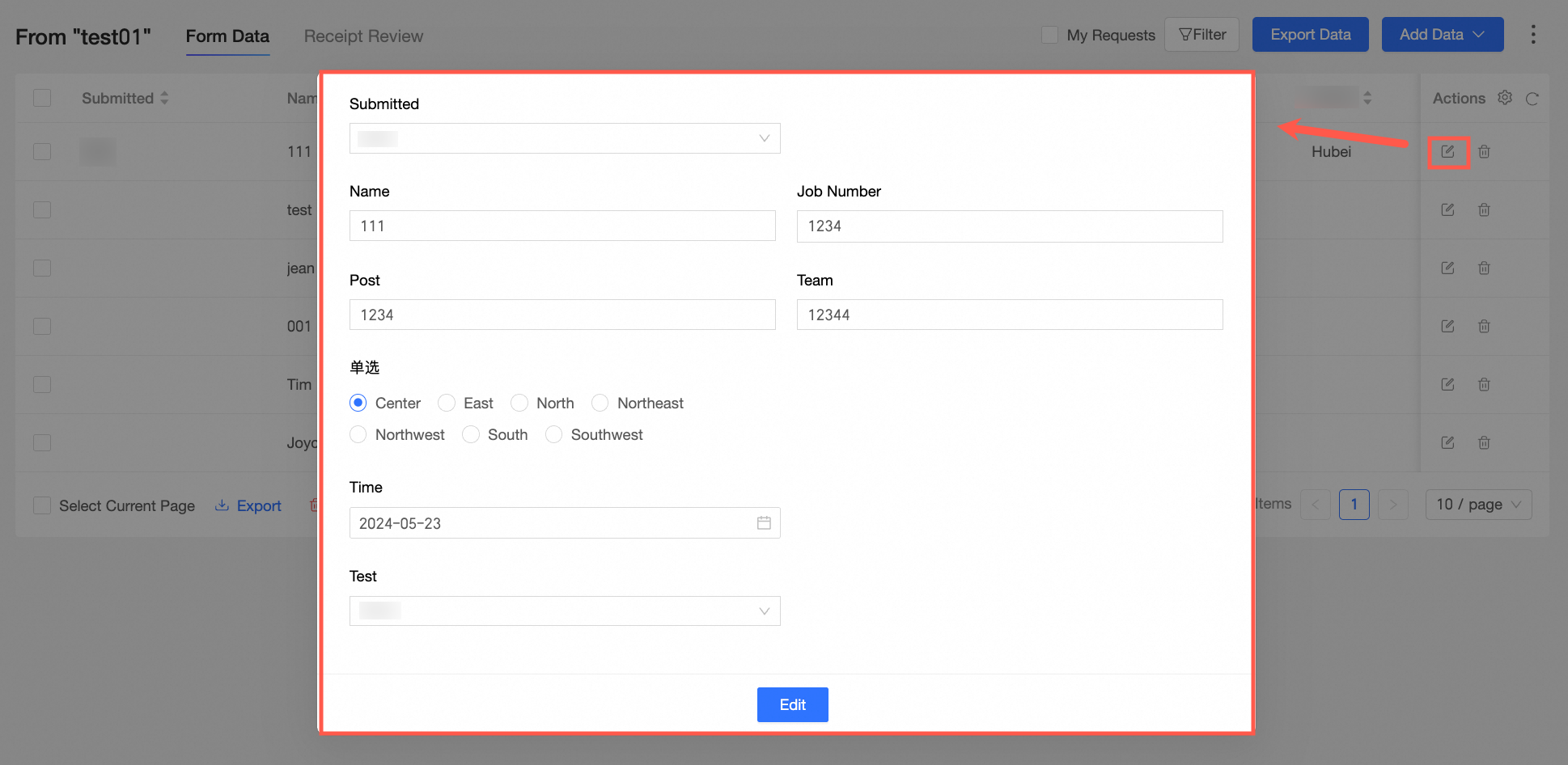Click the edit icon in the 001 row
This screenshot has width=1568, height=765.
coord(1447,326)
